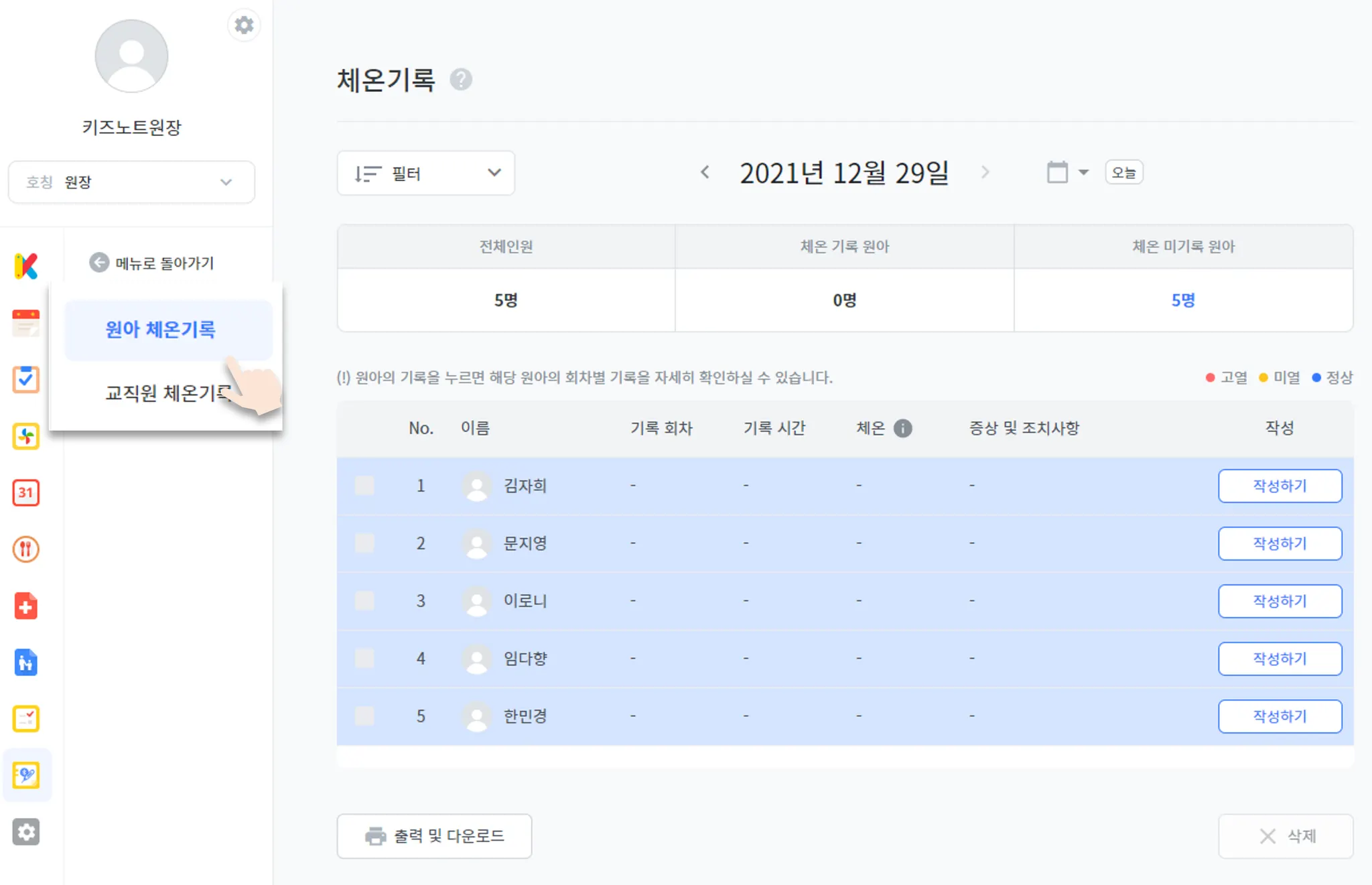Click 출력 및 다운로드 button
The image size is (1372, 885).
click(434, 836)
